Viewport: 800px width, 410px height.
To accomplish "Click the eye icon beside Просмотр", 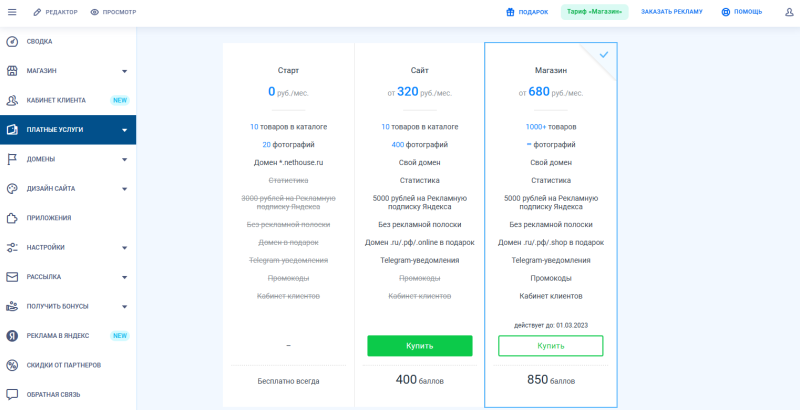I will pyautogui.click(x=94, y=12).
